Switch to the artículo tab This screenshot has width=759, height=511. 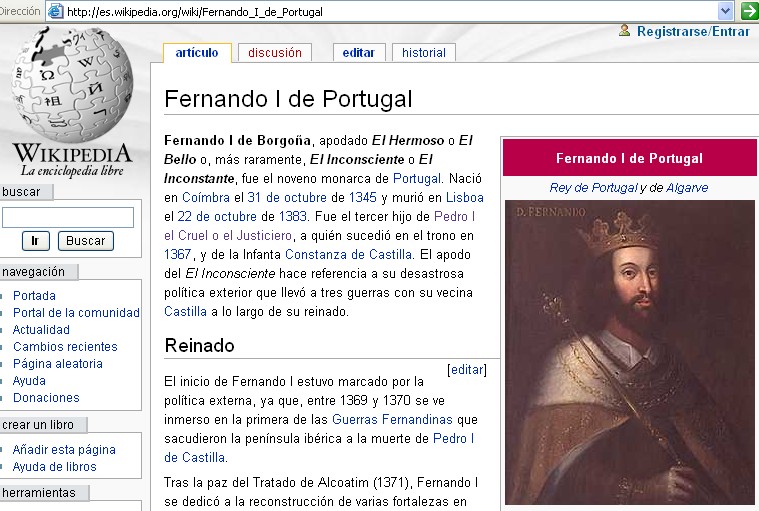pyautogui.click(x=197, y=53)
